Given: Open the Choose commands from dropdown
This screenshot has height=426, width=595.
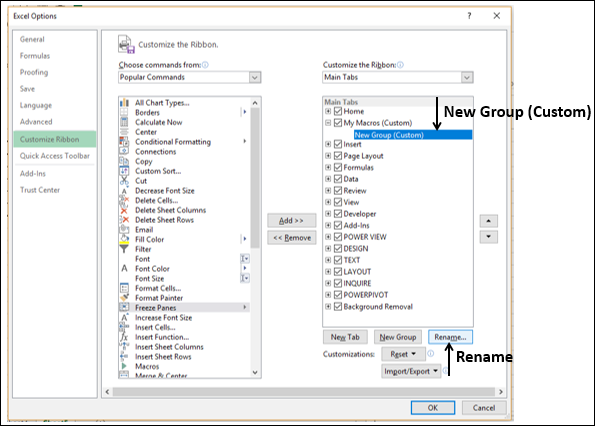Looking at the screenshot, I should (189, 77).
